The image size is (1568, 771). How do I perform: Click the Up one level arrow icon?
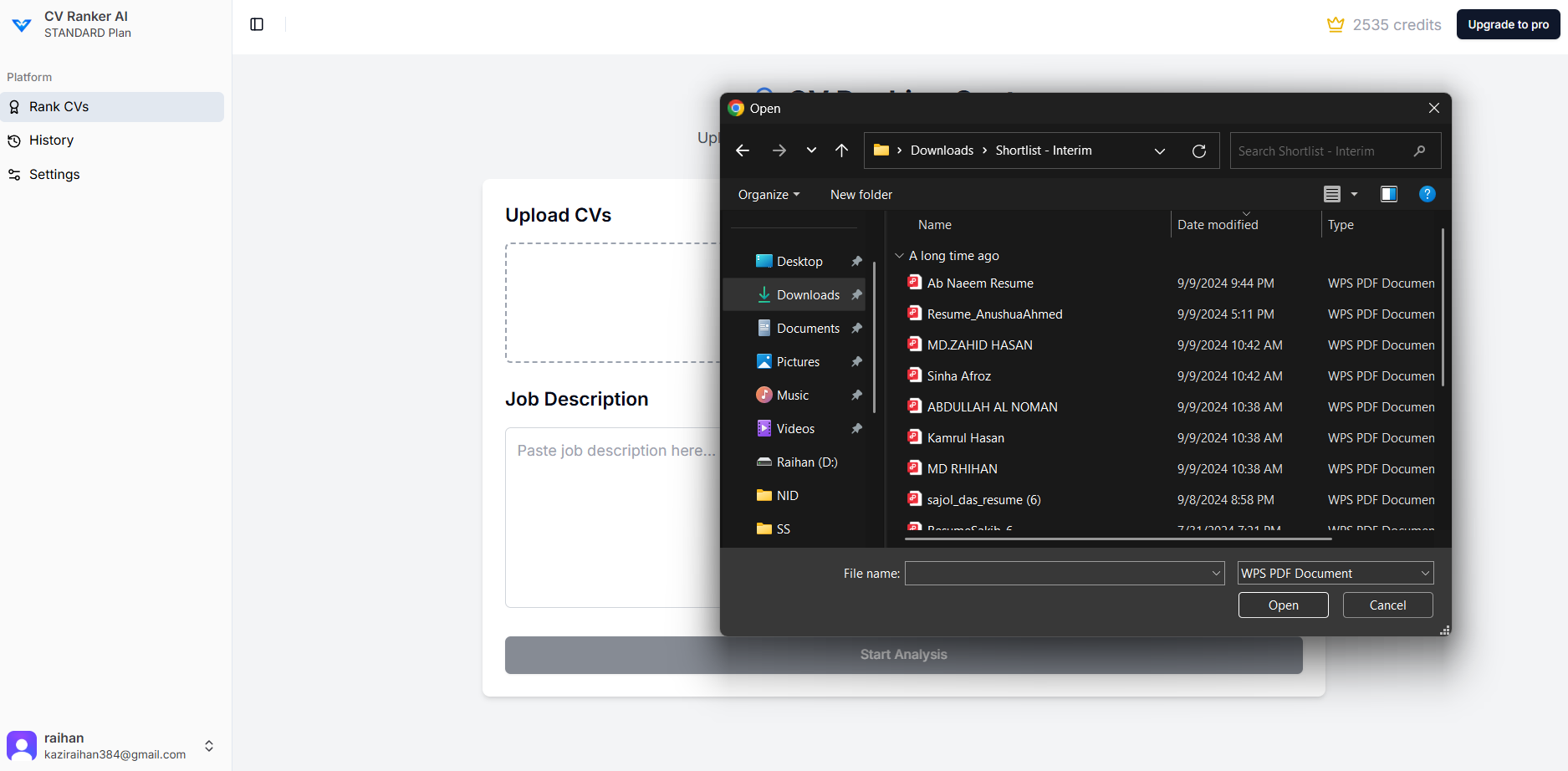pos(841,151)
